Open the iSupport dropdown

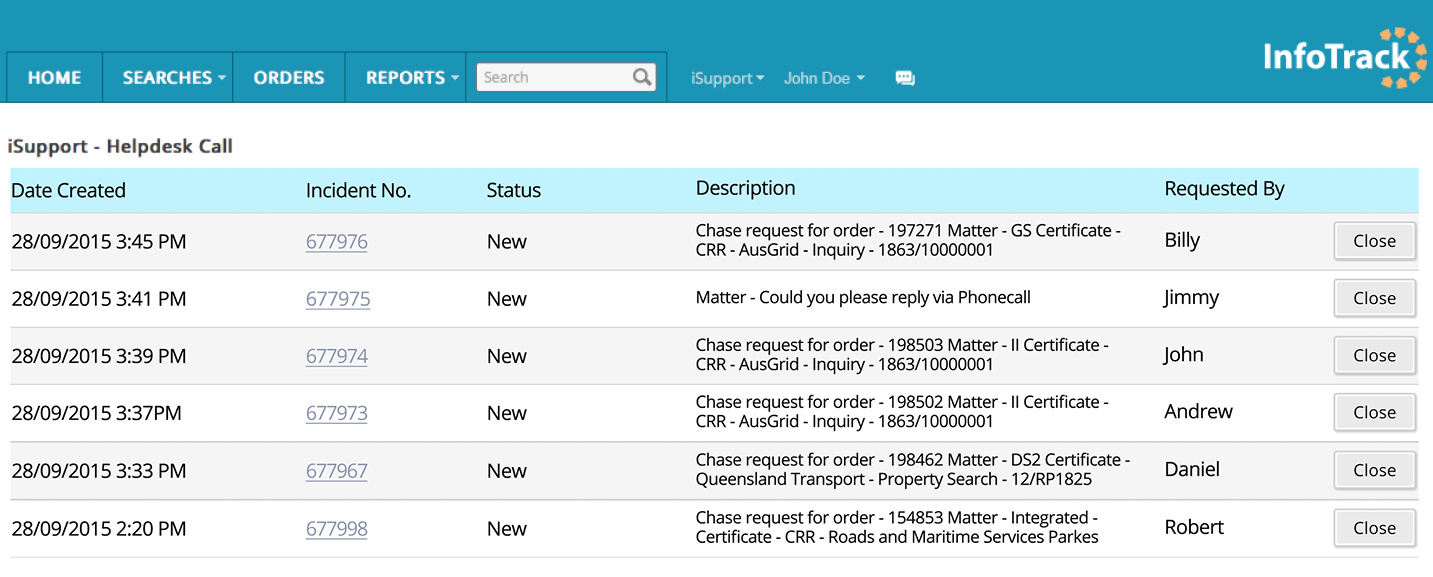[727, 78]
